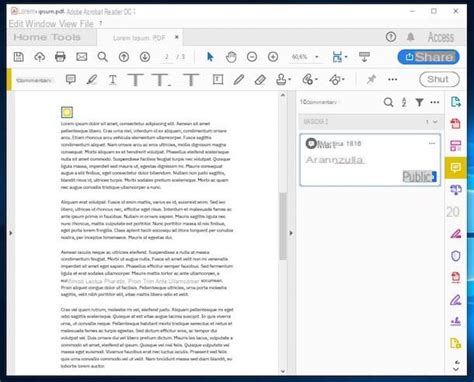Open the Martina comment options ellipsis
Viewport: 474px width, 382px height.
click(x=432, y=143)
